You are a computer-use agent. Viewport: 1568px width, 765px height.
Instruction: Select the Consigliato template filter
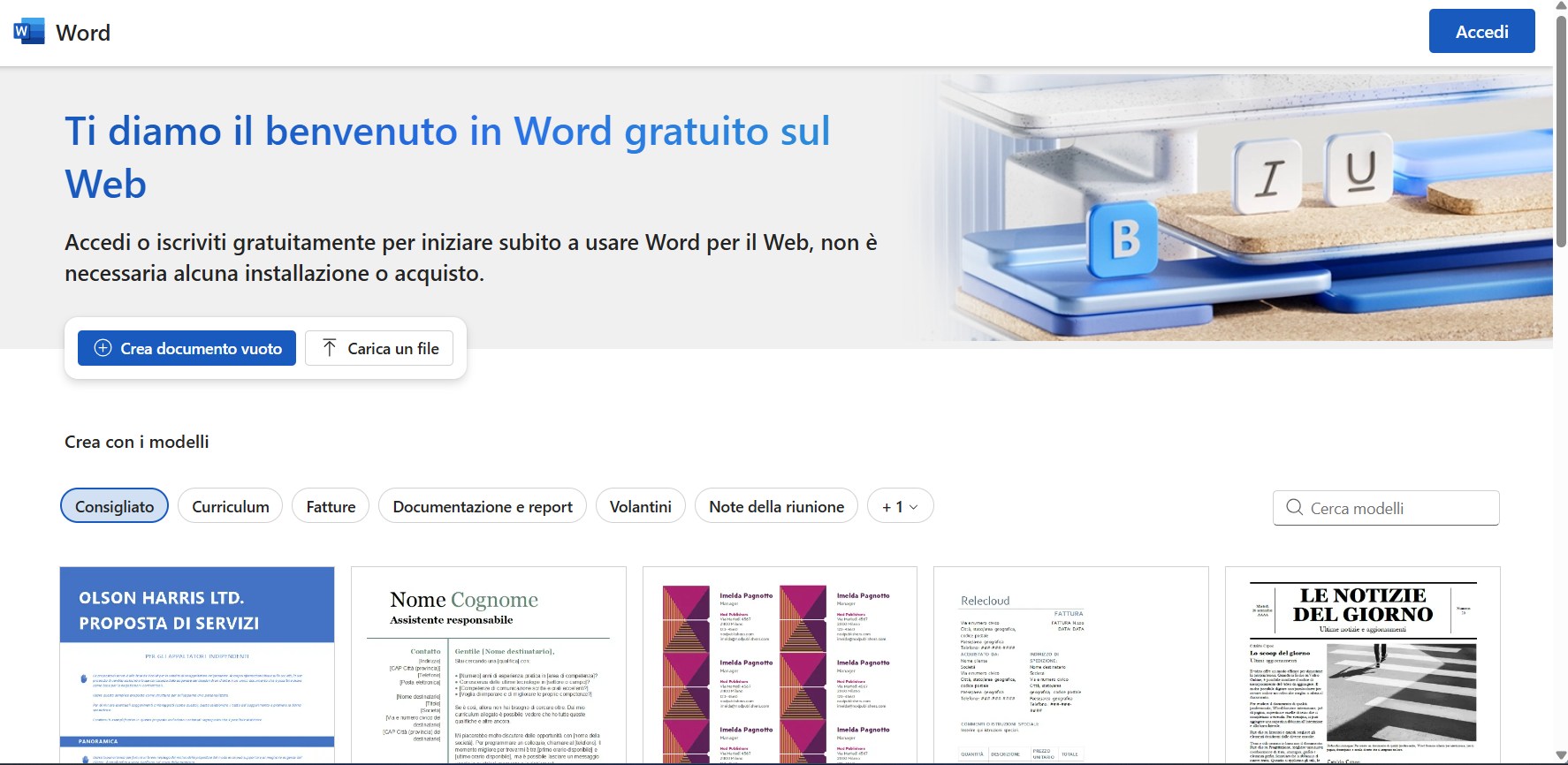114,506
